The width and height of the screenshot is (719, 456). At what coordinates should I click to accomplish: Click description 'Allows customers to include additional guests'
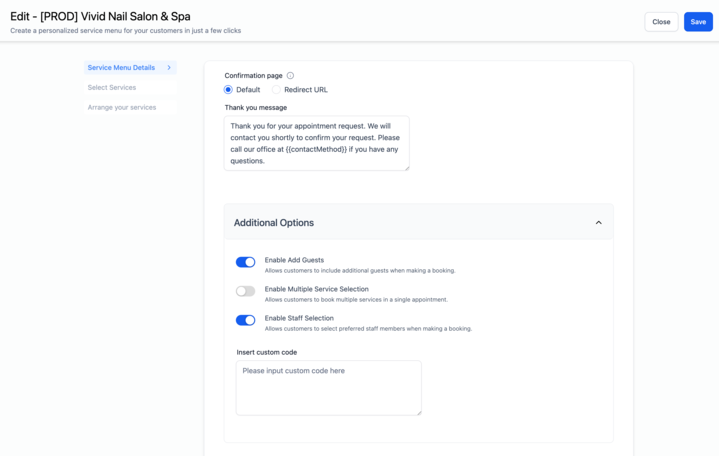click(x=360, y=271)
